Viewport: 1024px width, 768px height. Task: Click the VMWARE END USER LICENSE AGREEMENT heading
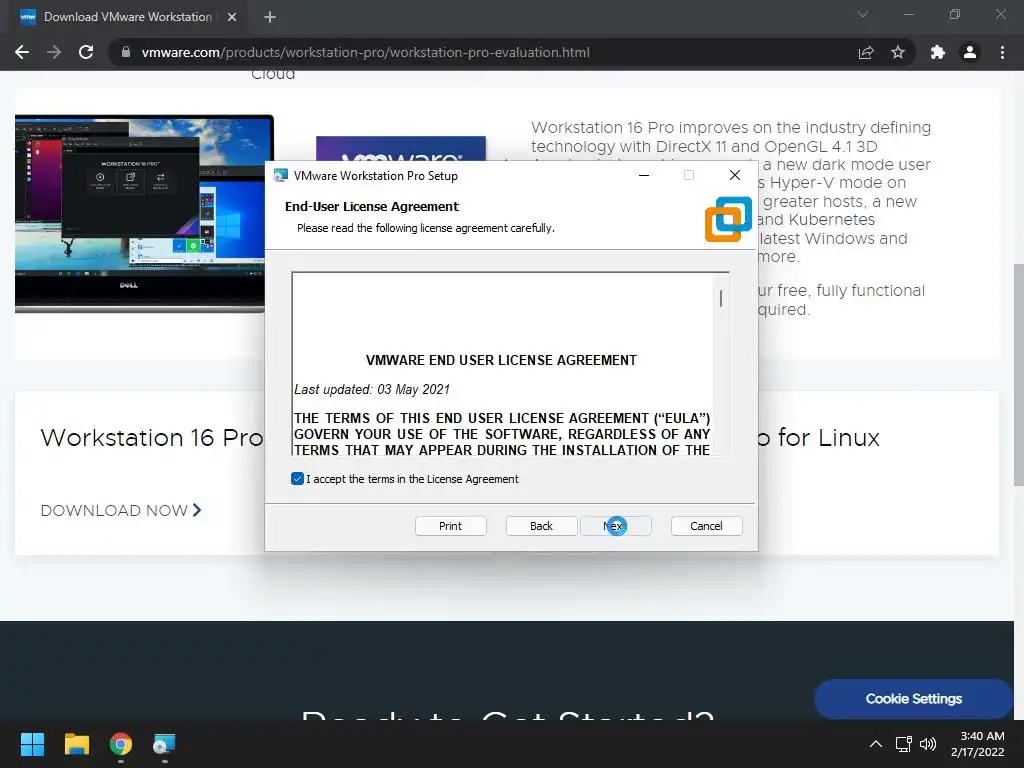[x=501, y=360]
